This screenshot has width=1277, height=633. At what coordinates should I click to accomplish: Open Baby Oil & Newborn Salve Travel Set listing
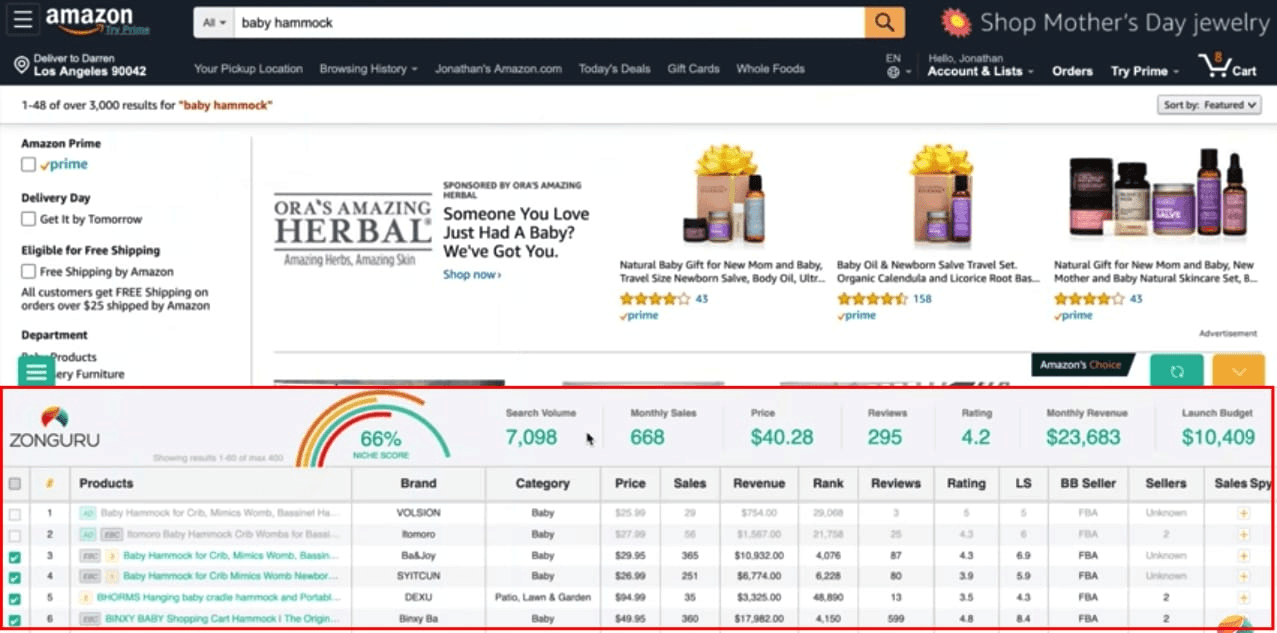pyautogui.click(x=938, y=272)
